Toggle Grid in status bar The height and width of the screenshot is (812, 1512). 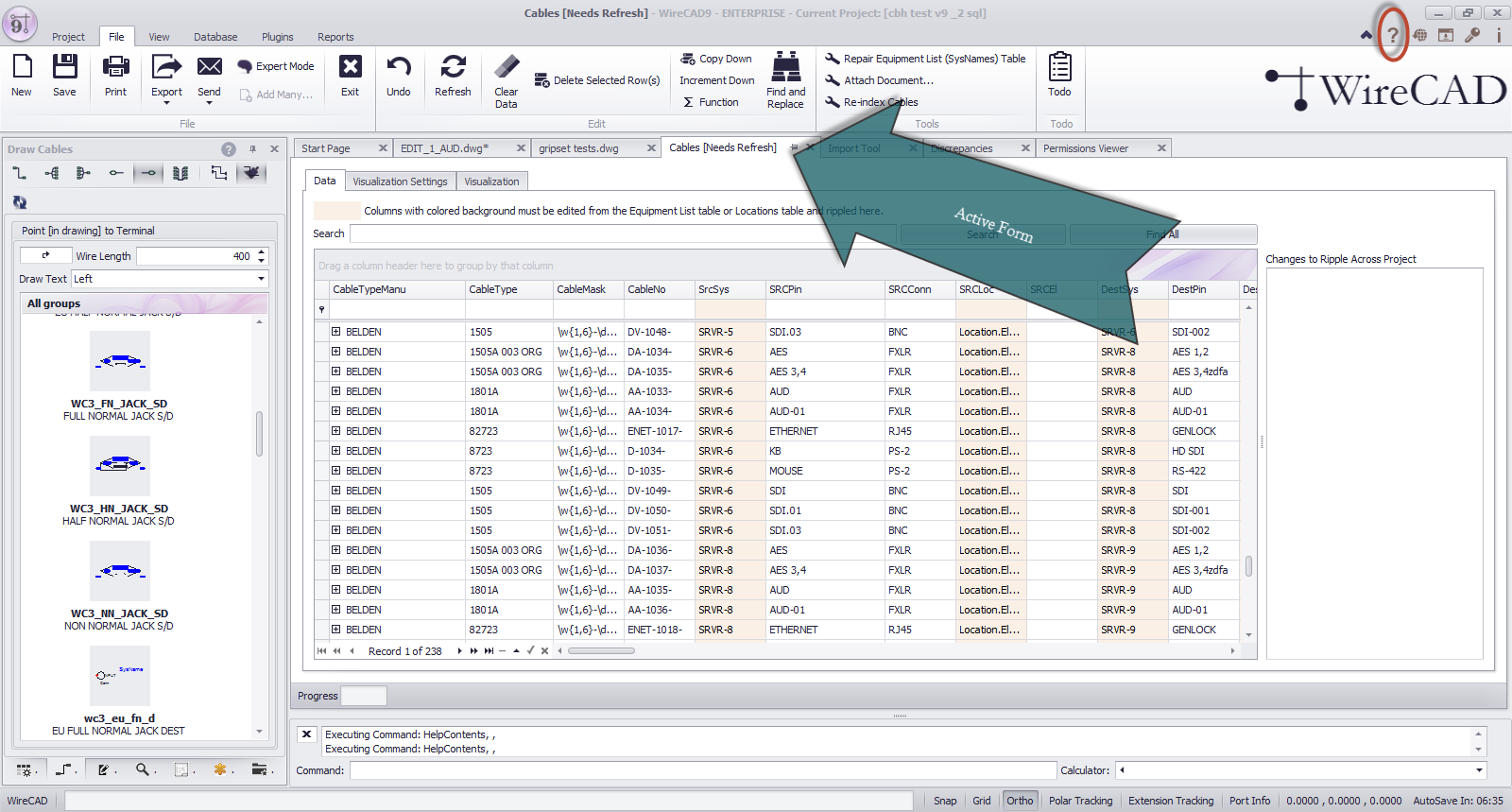click(982, 801)
